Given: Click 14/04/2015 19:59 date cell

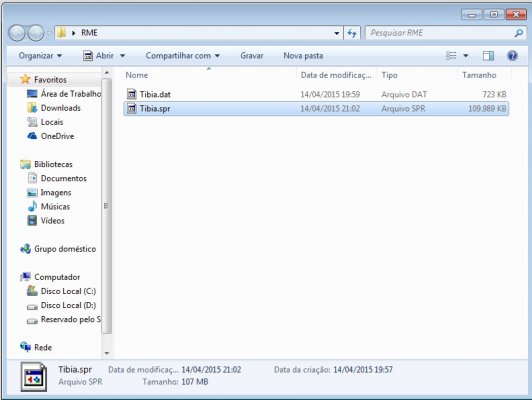Looking at the screenshot, I should point(330,94).
